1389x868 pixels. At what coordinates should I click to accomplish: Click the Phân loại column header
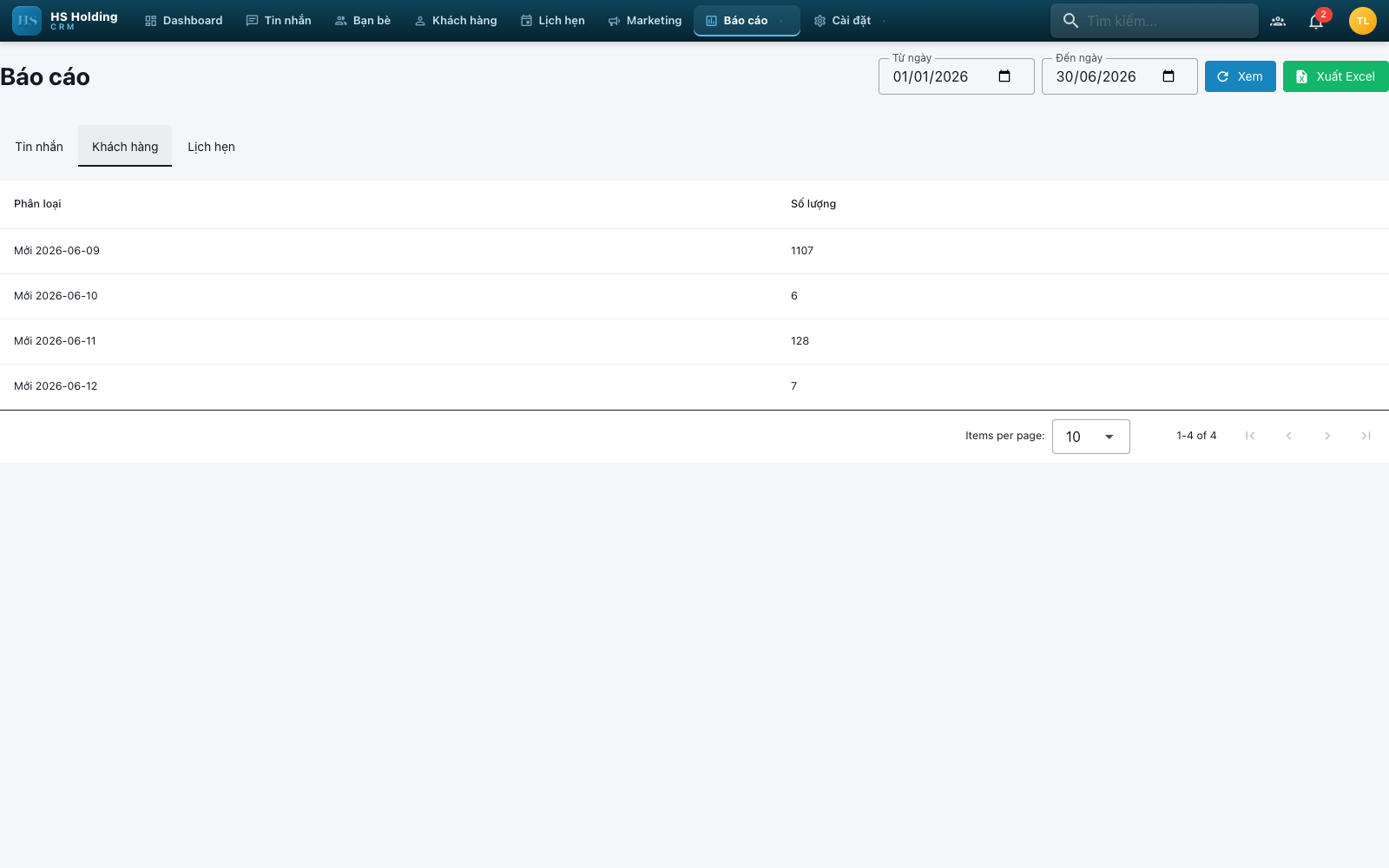(37, 204)
